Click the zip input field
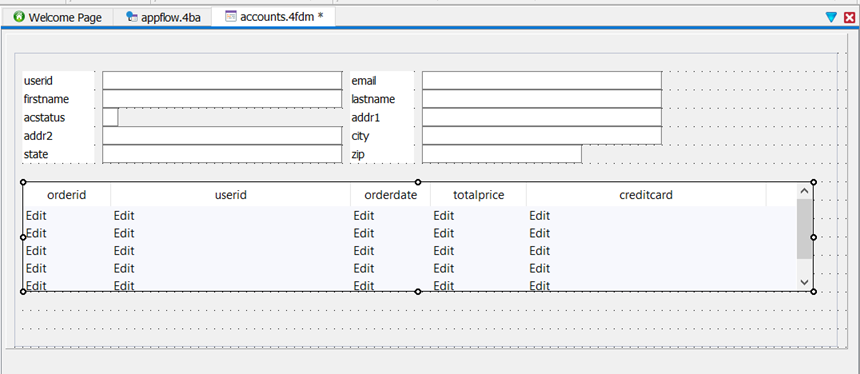Image resolution: width=860 pixels, height=374 pixels. tap(502, 154)
